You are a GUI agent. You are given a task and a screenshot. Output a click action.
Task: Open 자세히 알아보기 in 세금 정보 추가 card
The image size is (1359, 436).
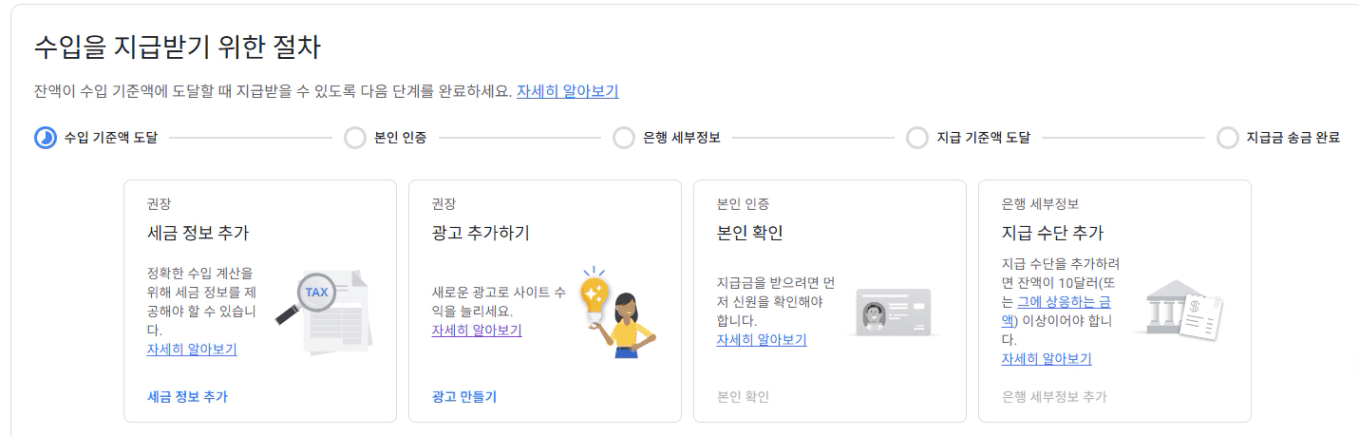pyautogui.click(x=191, y=349)
